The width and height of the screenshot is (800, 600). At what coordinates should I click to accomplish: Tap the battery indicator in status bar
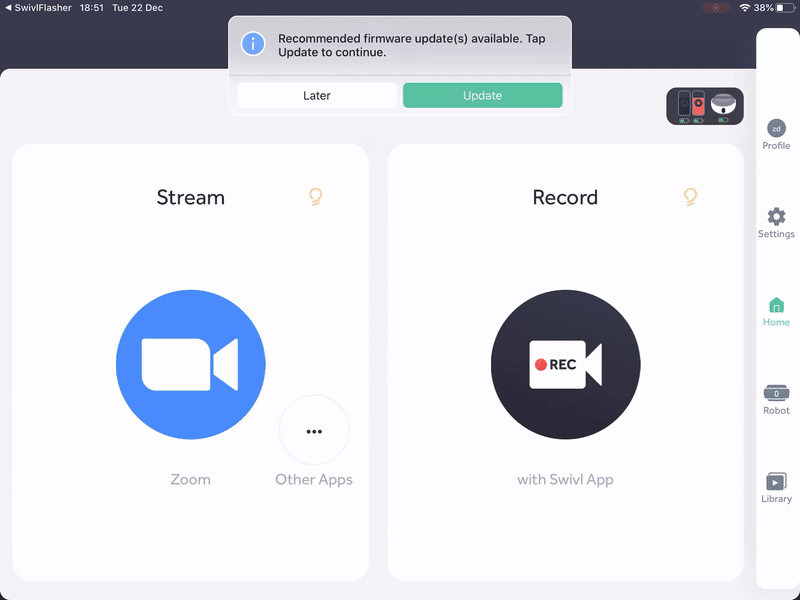pyautogui.click(x=785, y=8)
